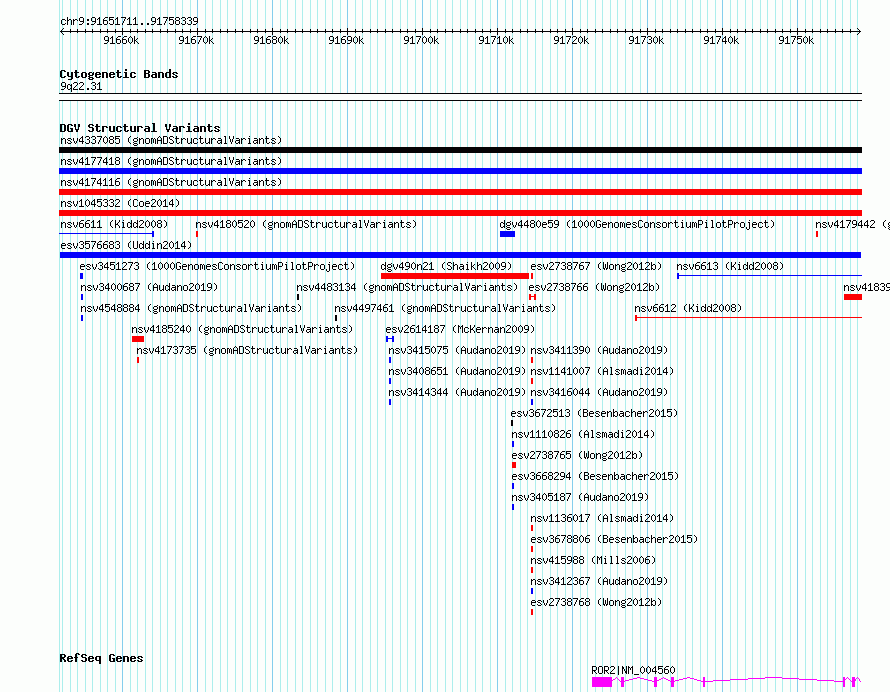
Task: Click nsv3405187 (Audano2019) label
Action: 580,497
